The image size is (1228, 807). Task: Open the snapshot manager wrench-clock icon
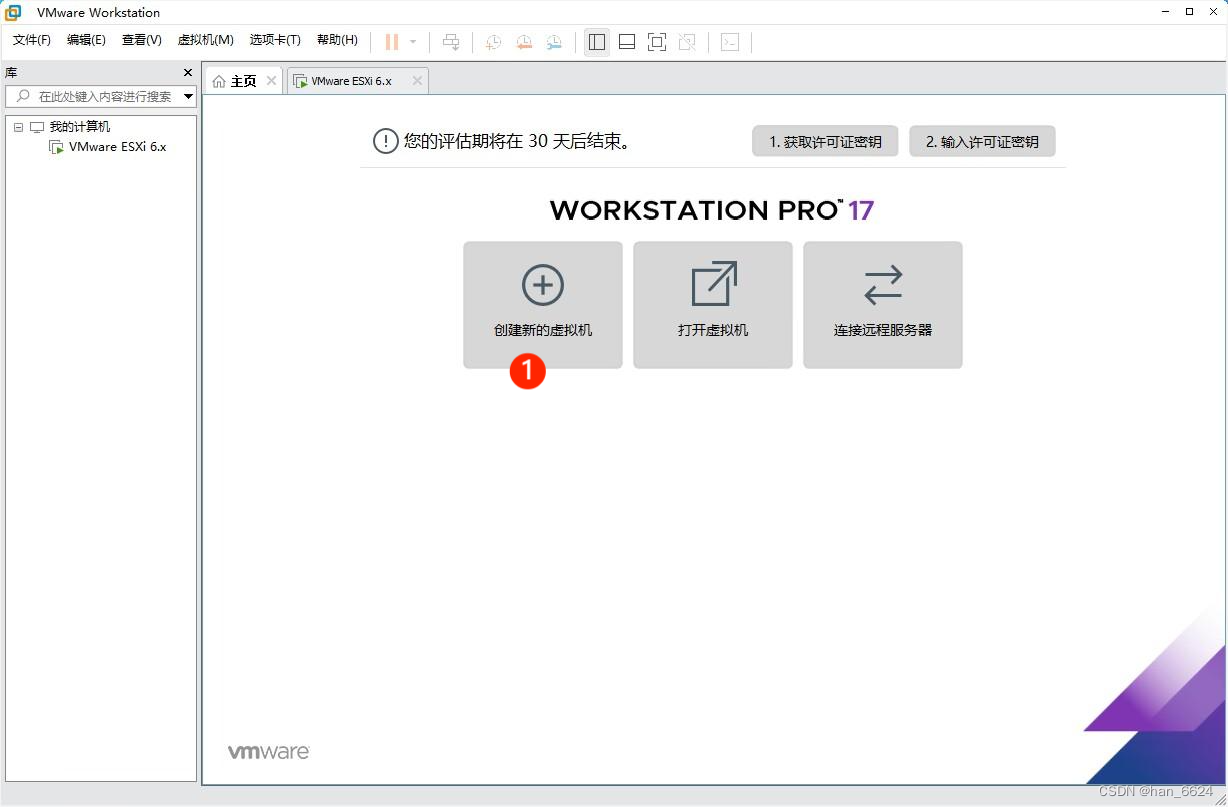(554, 42)
